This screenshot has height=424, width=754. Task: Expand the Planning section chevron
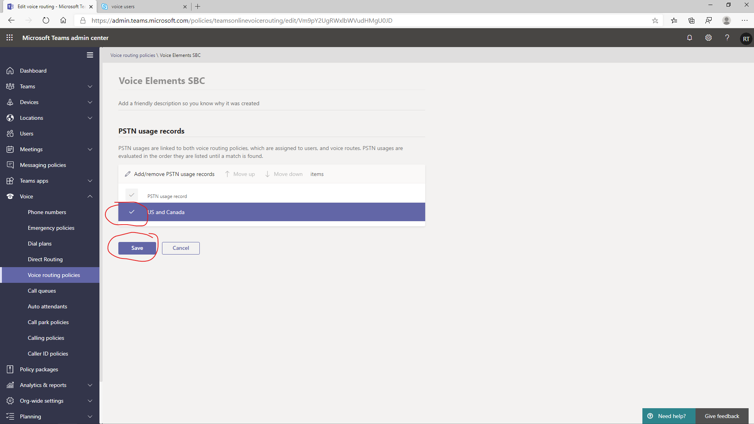(x=90, y=416)
